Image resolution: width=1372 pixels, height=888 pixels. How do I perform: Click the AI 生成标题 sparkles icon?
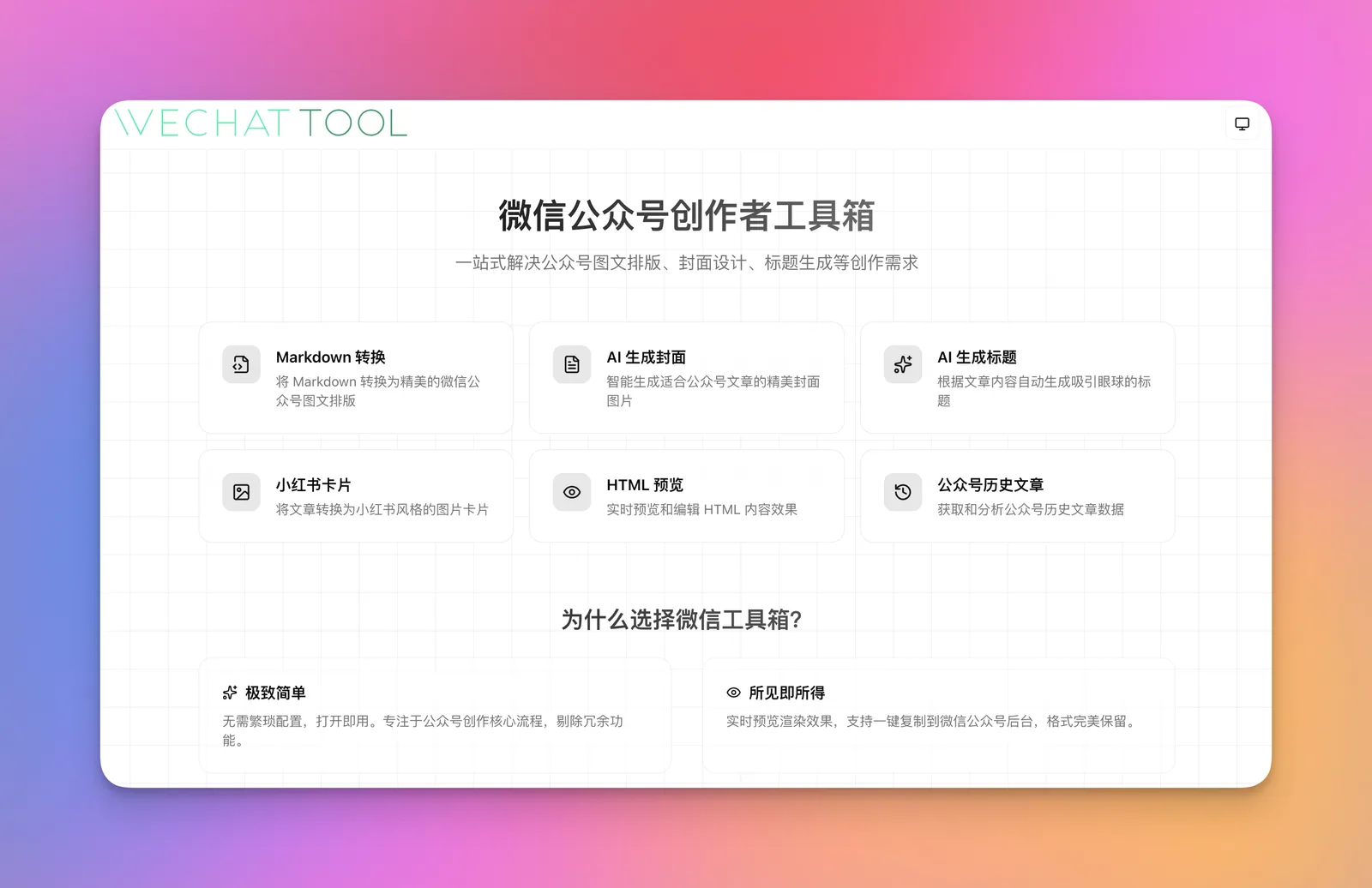(x=903, y=364)
